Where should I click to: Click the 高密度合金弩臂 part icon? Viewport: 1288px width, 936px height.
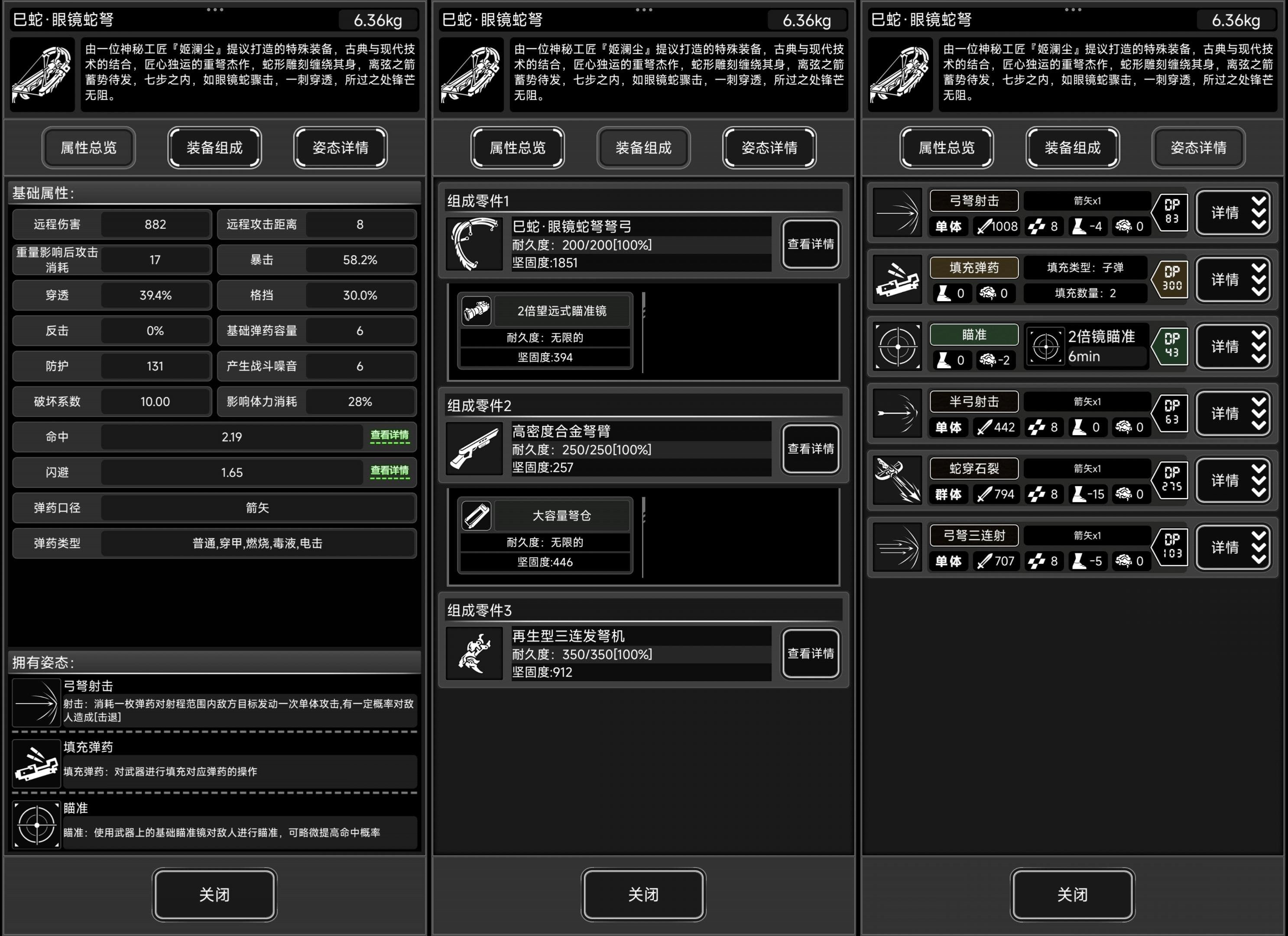tap(474, 448)
